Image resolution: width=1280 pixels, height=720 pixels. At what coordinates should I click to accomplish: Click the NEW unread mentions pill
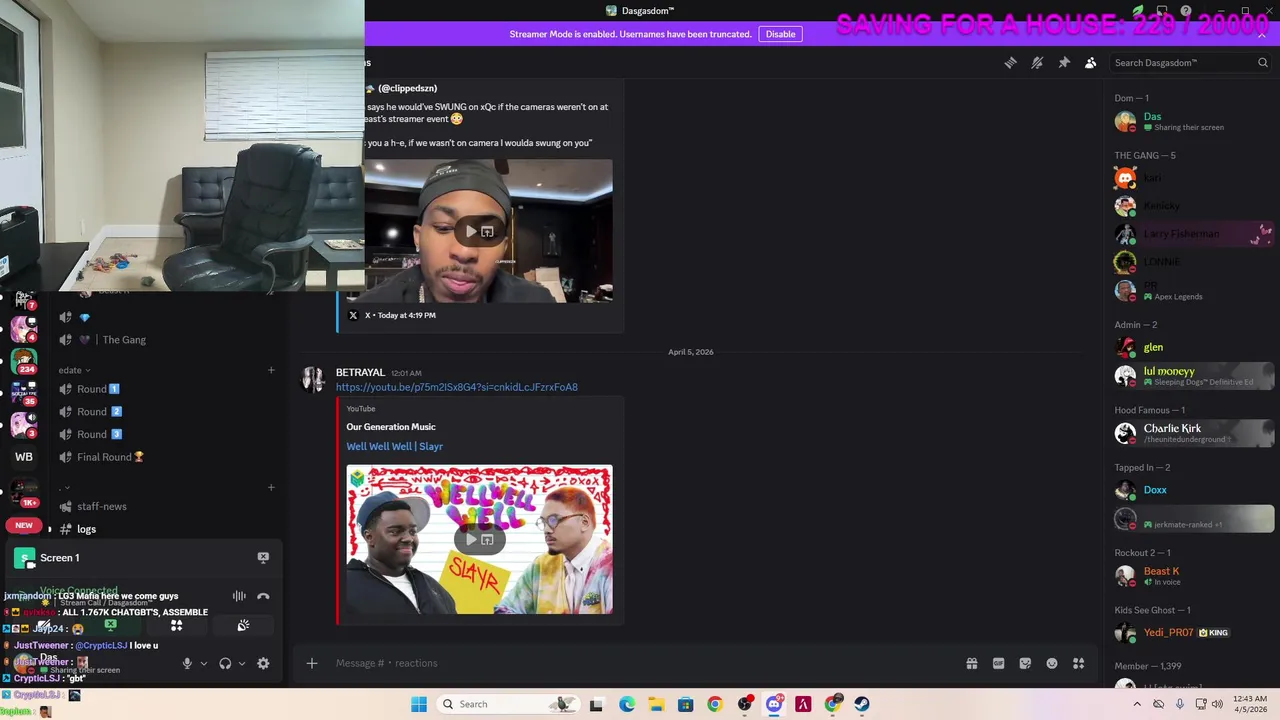[x=24, y=525]
